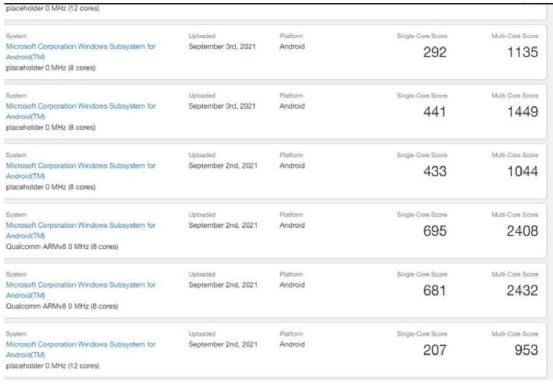Image resolution: width=553 pixels, height=384 pixels.
Task: Click the multi-core score 1449
Action: [x=523, y=112]
